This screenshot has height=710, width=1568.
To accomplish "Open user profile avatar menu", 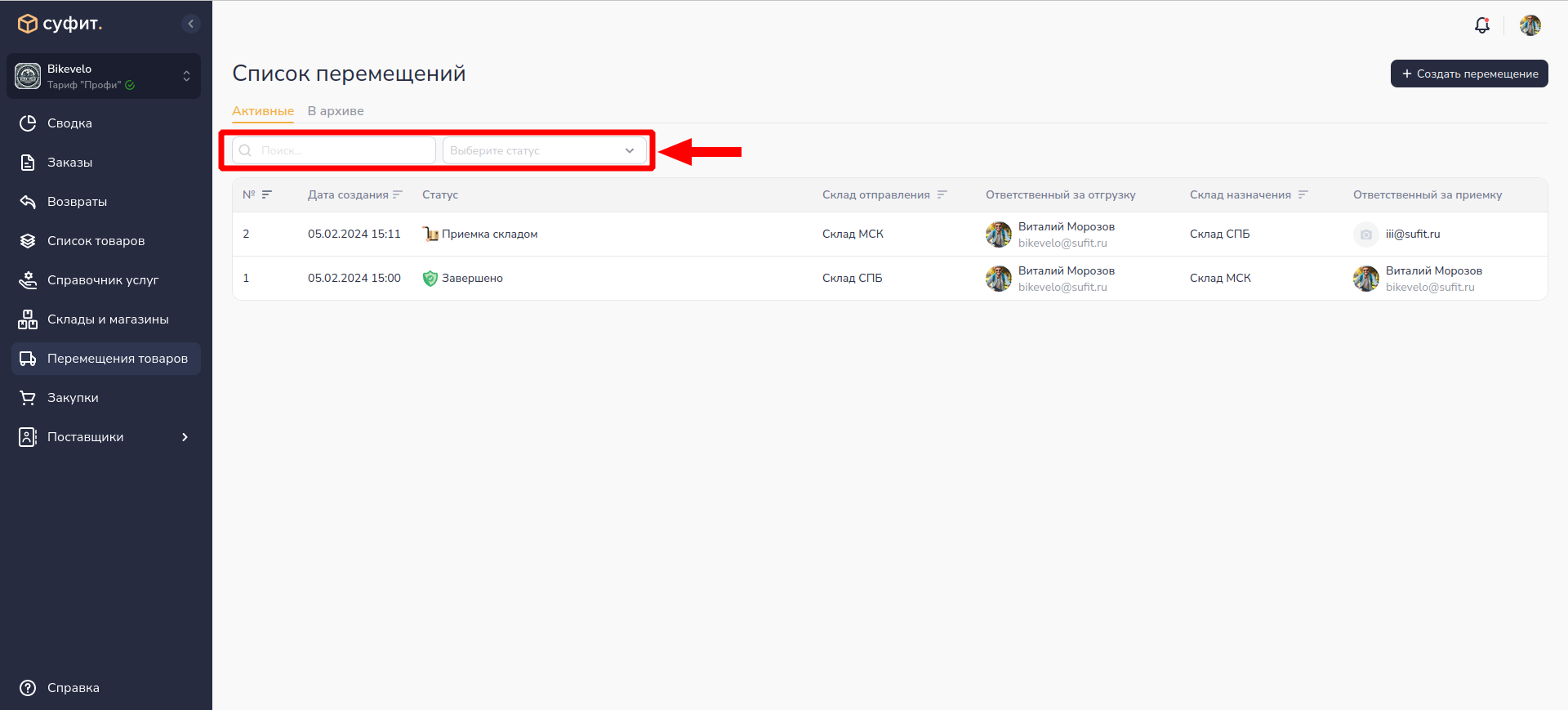I will click(1530, 25).
